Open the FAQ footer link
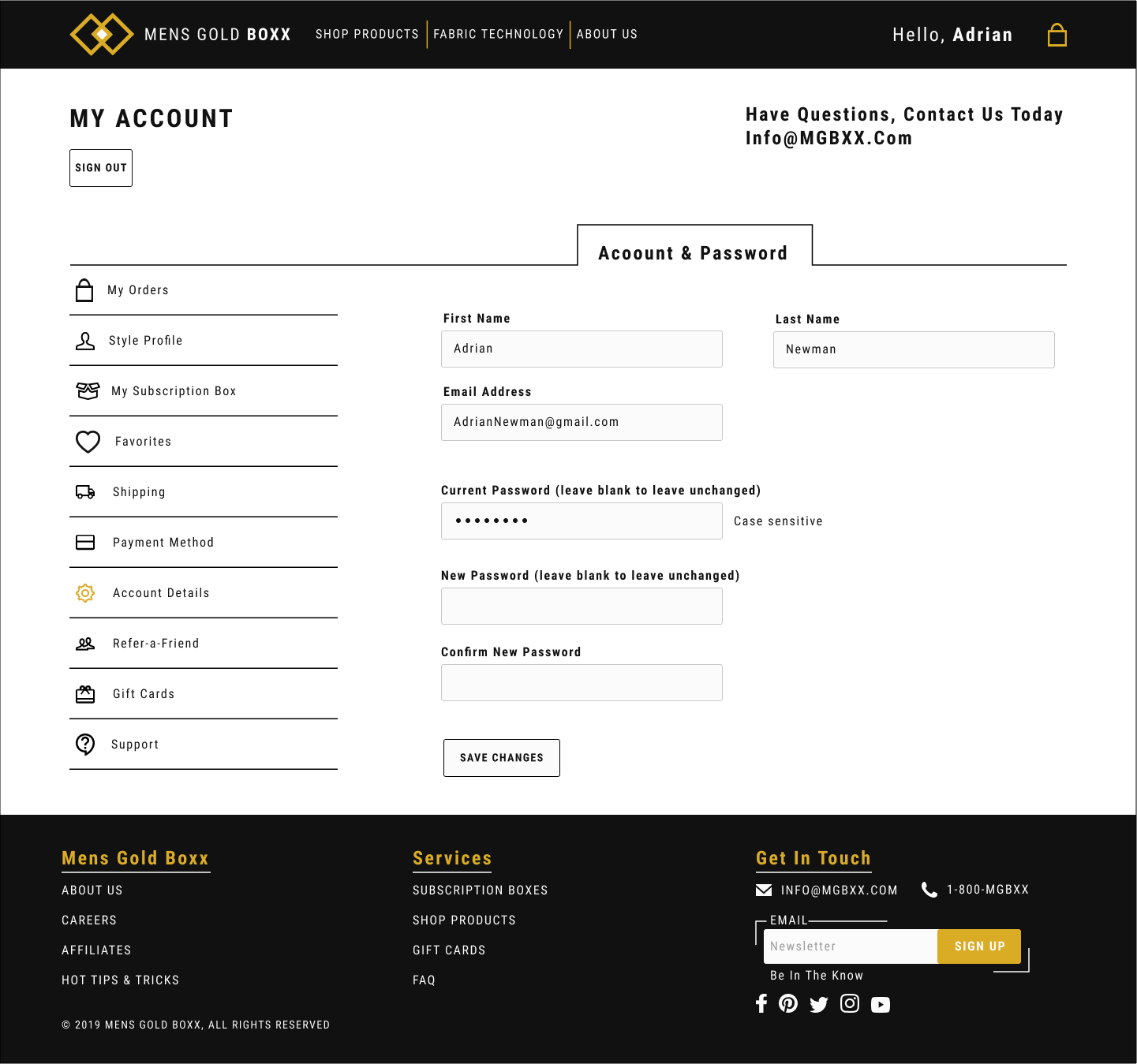Screen dimensions: 1137x1064 coord(425,980)
